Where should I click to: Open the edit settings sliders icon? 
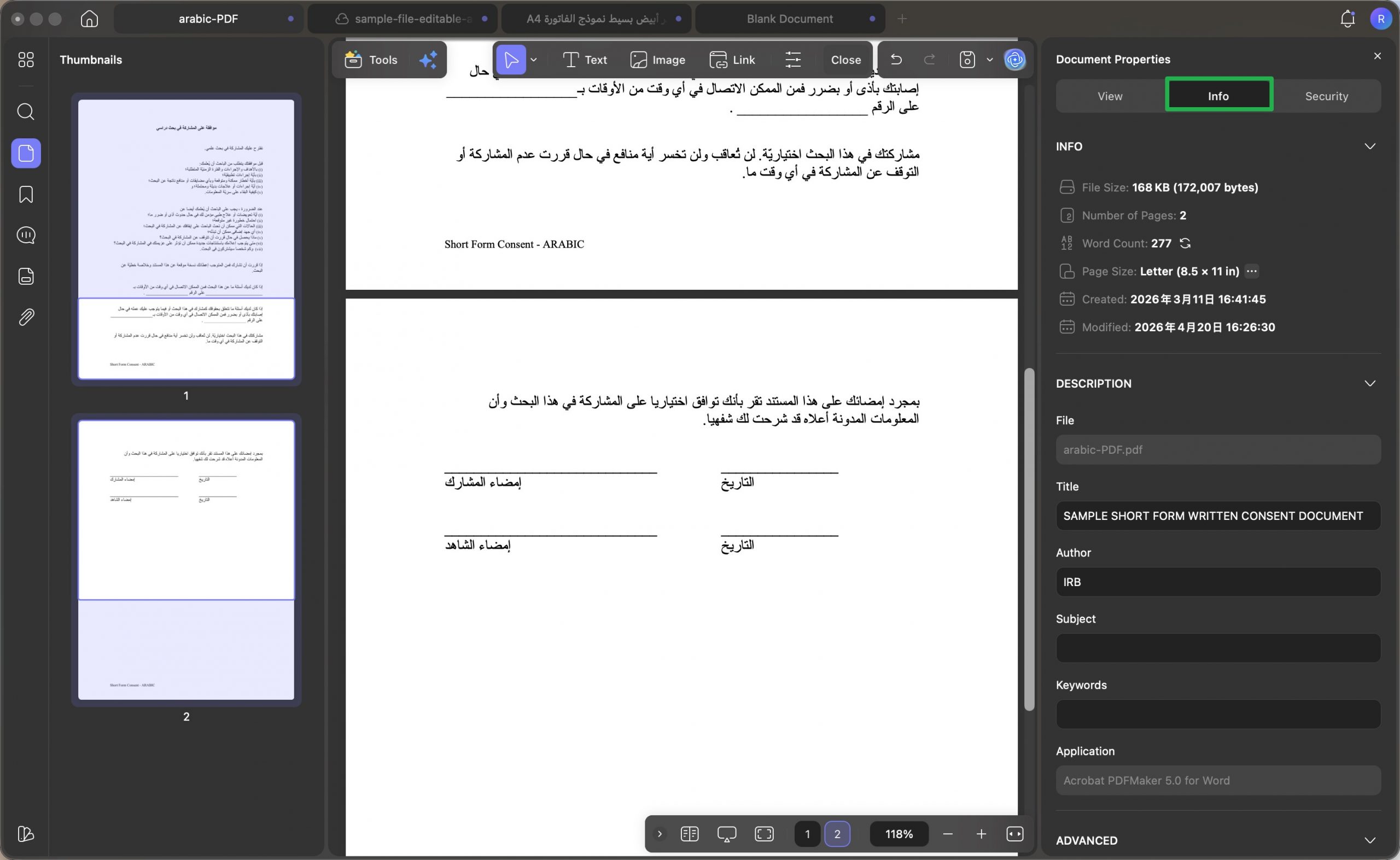coord(793,60)
